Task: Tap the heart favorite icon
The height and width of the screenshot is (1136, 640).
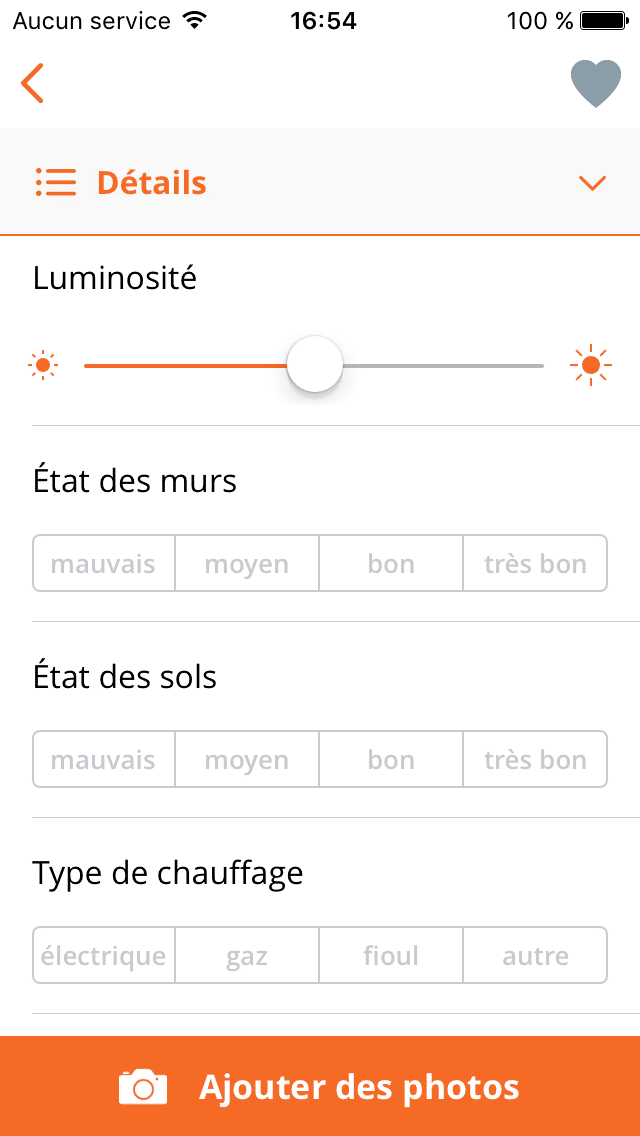Action: [596, 84]
